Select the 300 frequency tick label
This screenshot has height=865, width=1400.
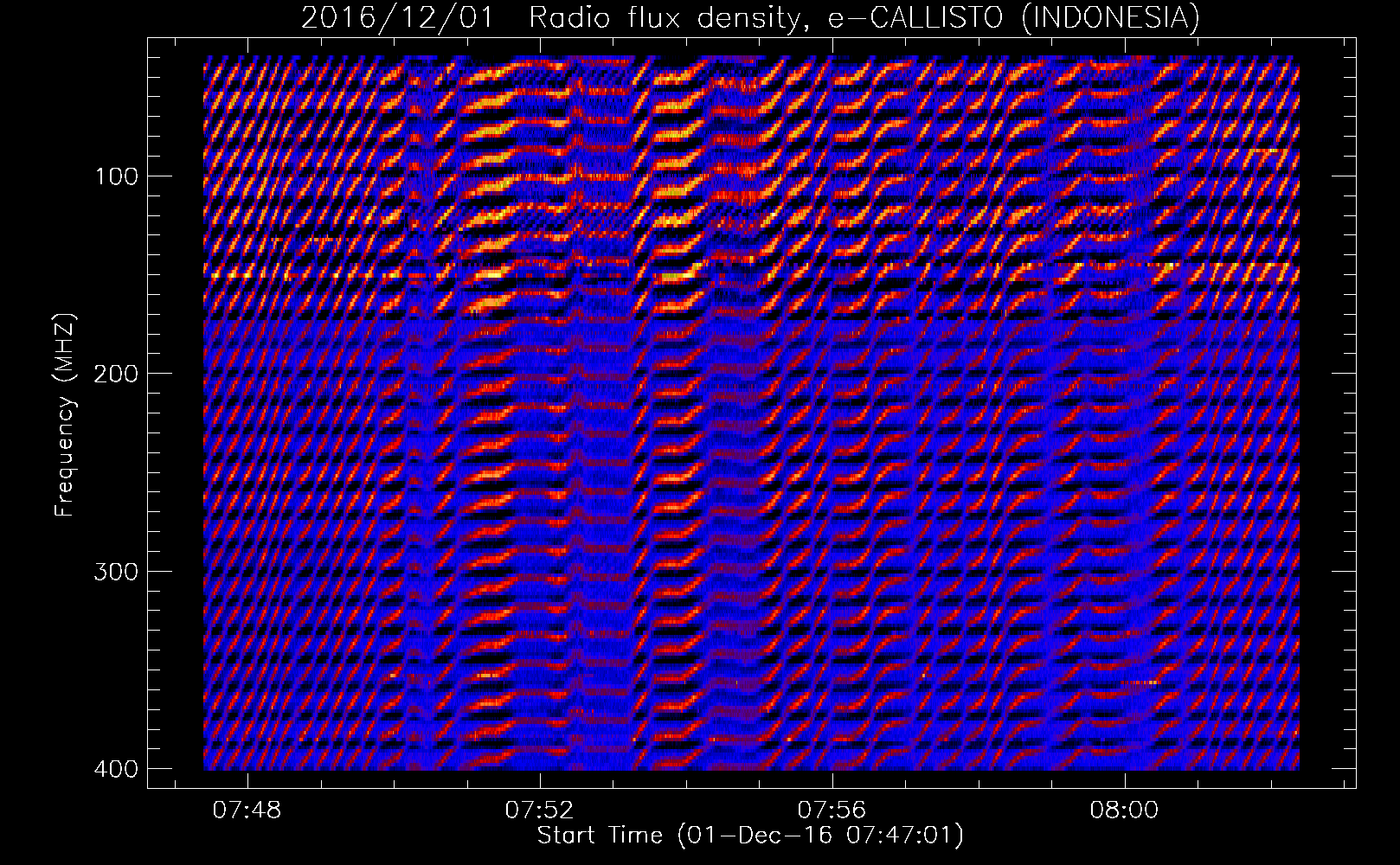[x=115, y=571]
